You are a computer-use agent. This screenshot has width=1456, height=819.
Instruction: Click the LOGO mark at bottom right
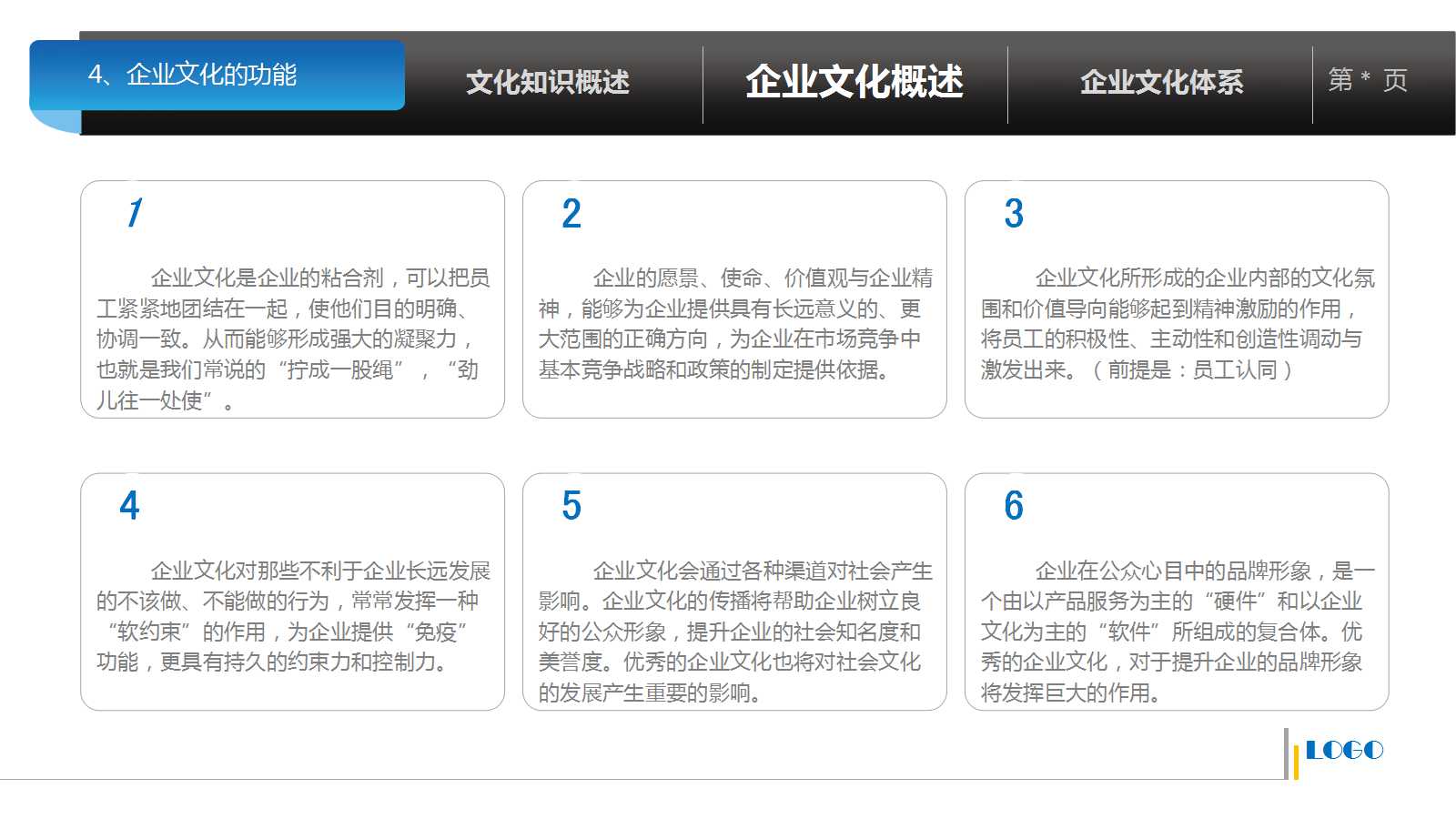point(1344,751)
